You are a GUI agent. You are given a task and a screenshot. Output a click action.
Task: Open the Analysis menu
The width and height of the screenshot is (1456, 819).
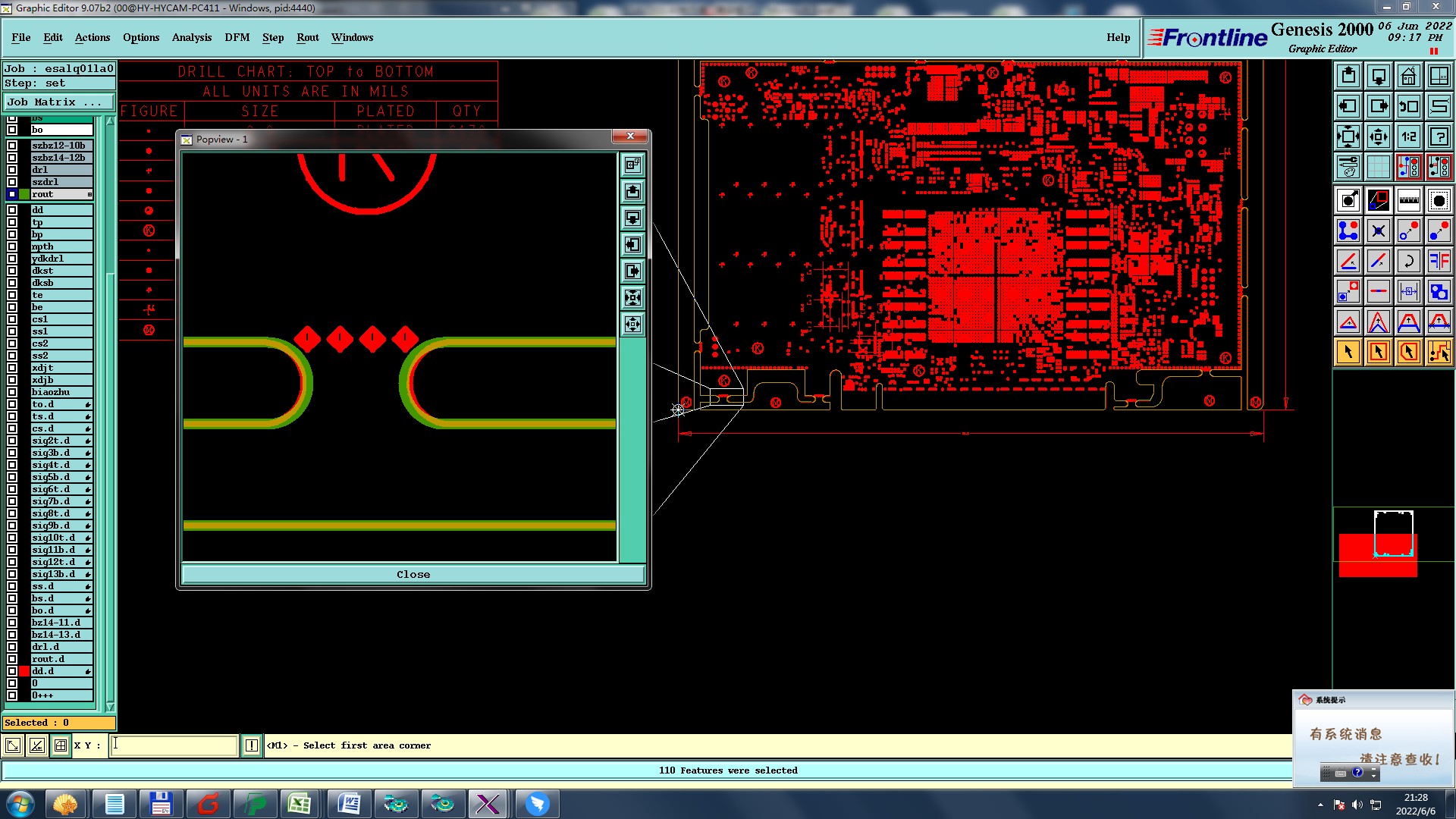pos(191,37)
